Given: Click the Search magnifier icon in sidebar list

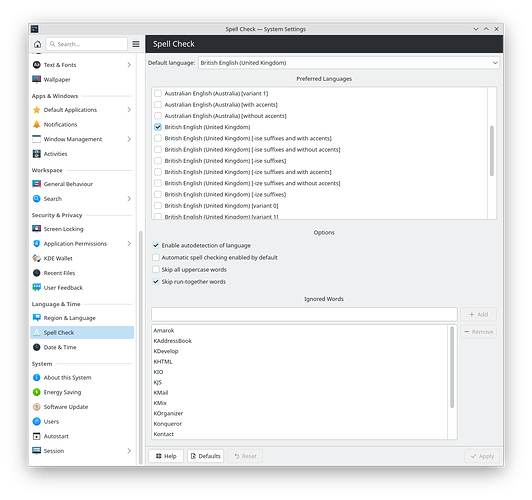Looking at the screenshot, I should (x=37, y=198).
